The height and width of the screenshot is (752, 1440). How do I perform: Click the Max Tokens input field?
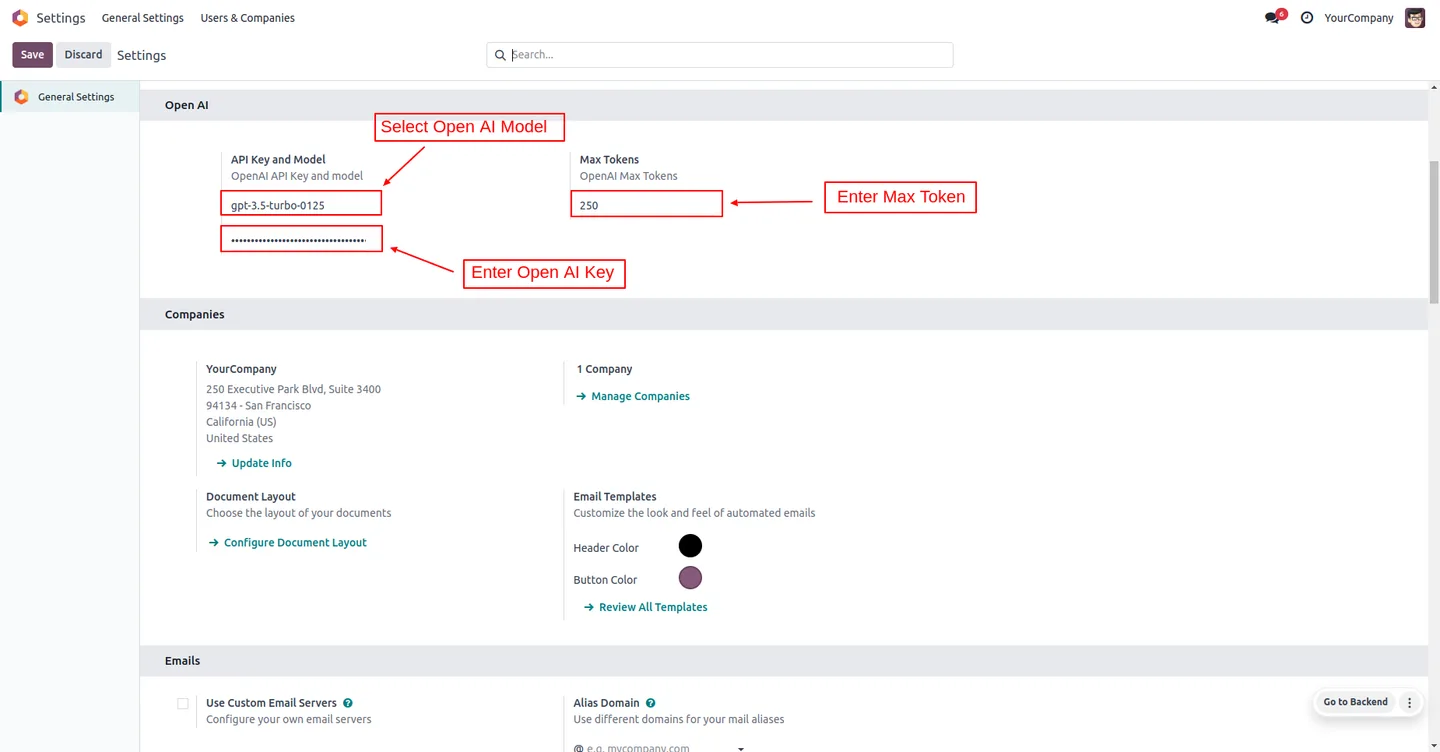(x=647, y=204)
